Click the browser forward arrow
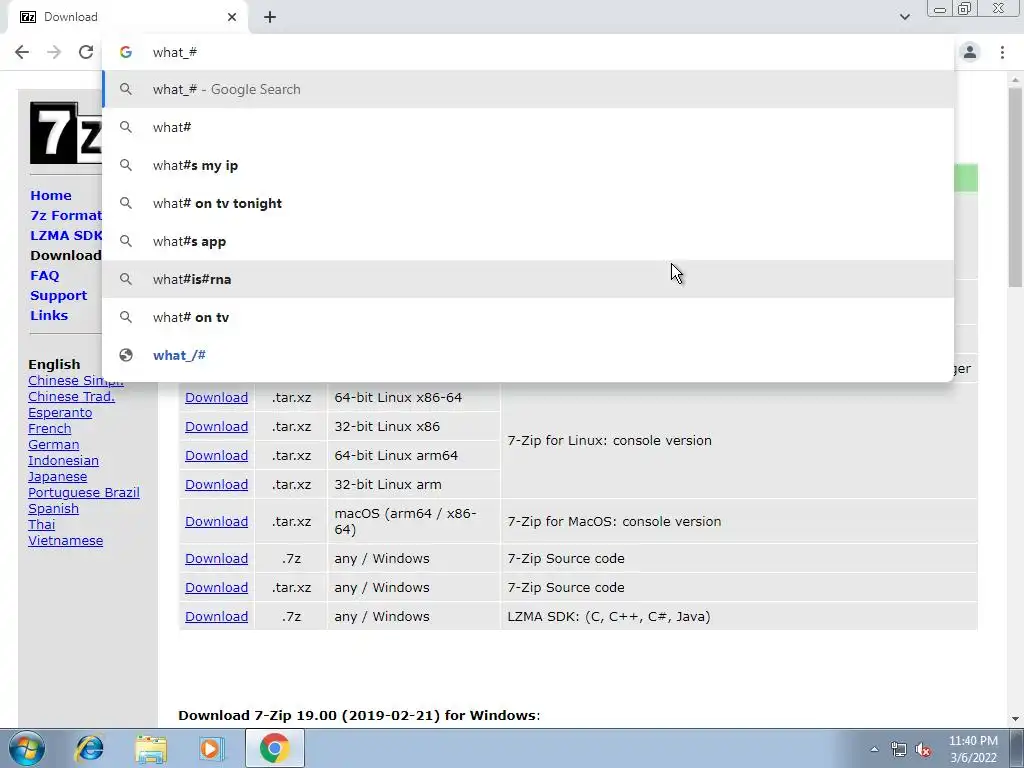The width and height of the screenshot is (1024, 768). coord(54,52)
